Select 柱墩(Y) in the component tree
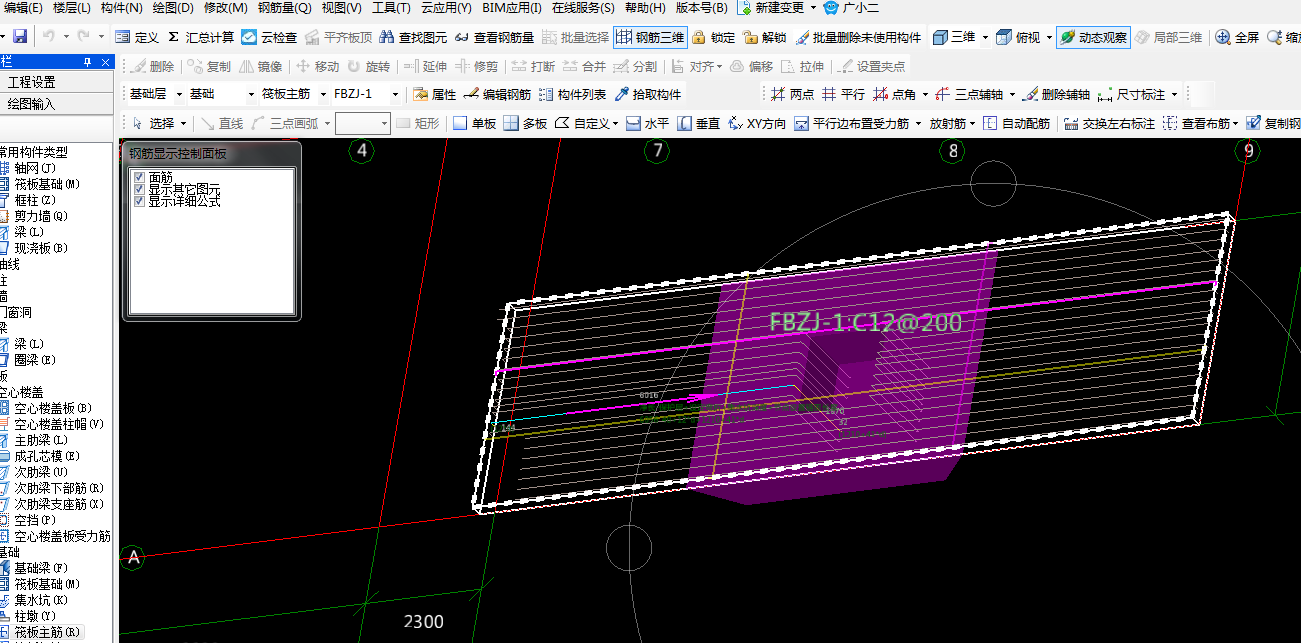This screenshot has height=643, width=1301. (x=35, y=616)
